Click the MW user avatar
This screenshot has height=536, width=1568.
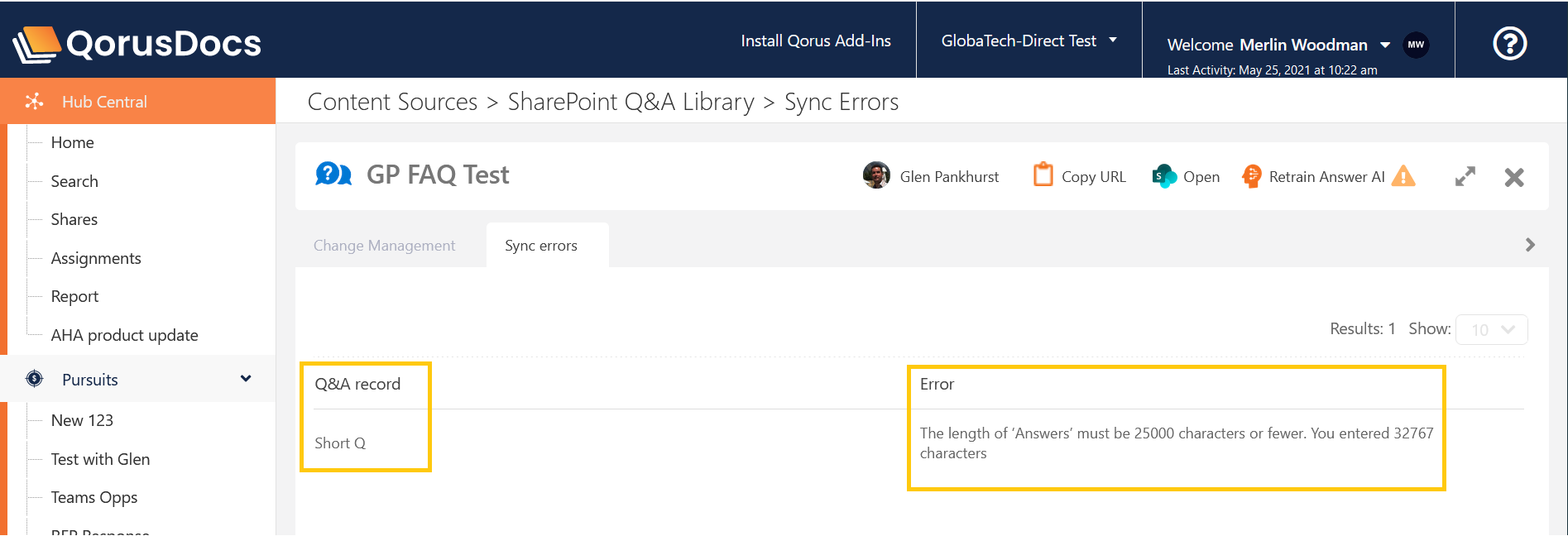tap(1416, 45)
